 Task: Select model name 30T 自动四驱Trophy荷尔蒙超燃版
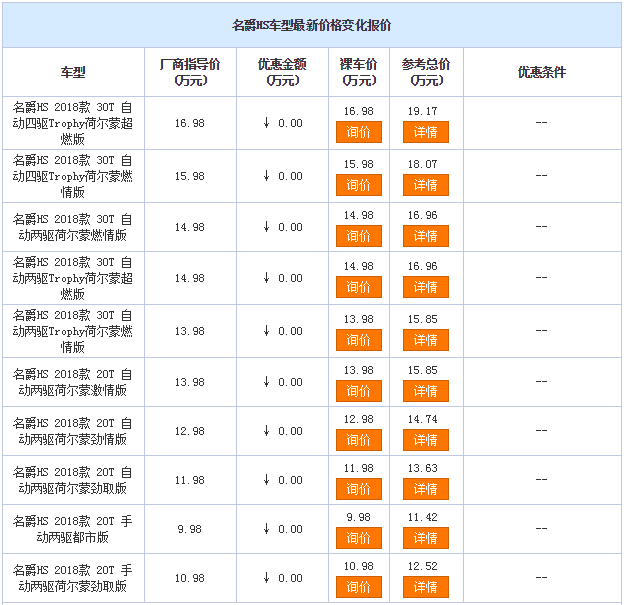coord(73,123)
